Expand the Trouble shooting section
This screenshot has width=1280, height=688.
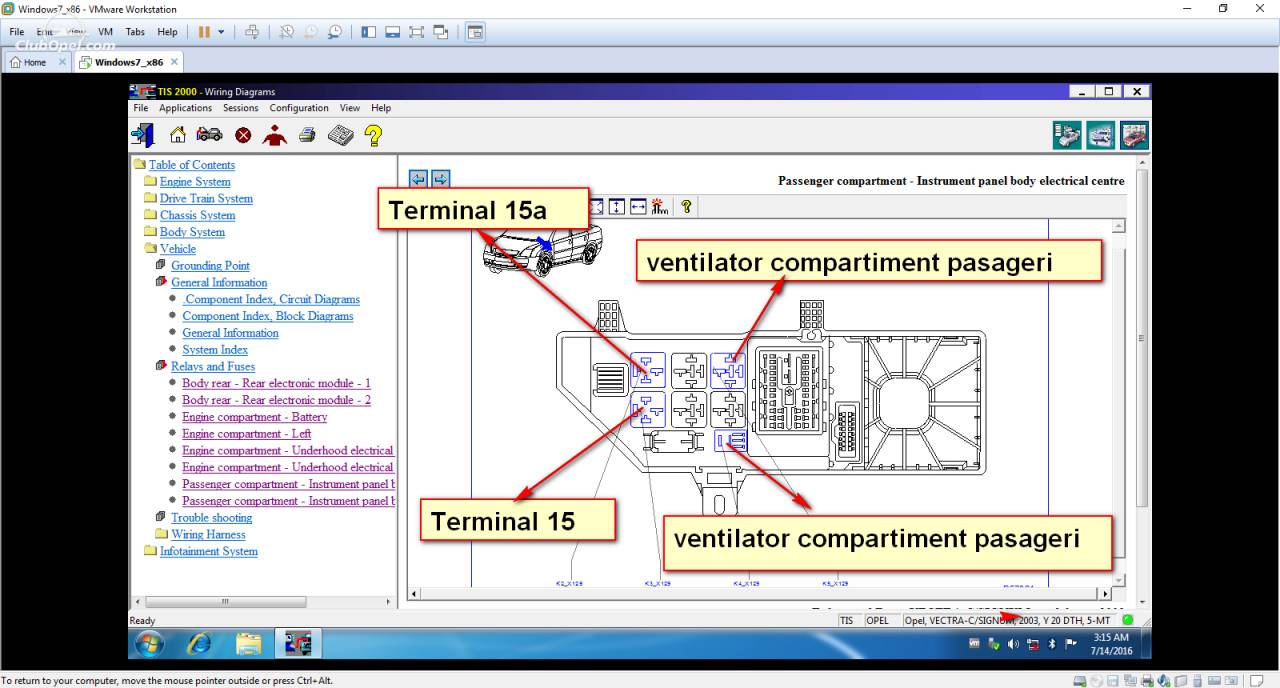click(161, 517)
